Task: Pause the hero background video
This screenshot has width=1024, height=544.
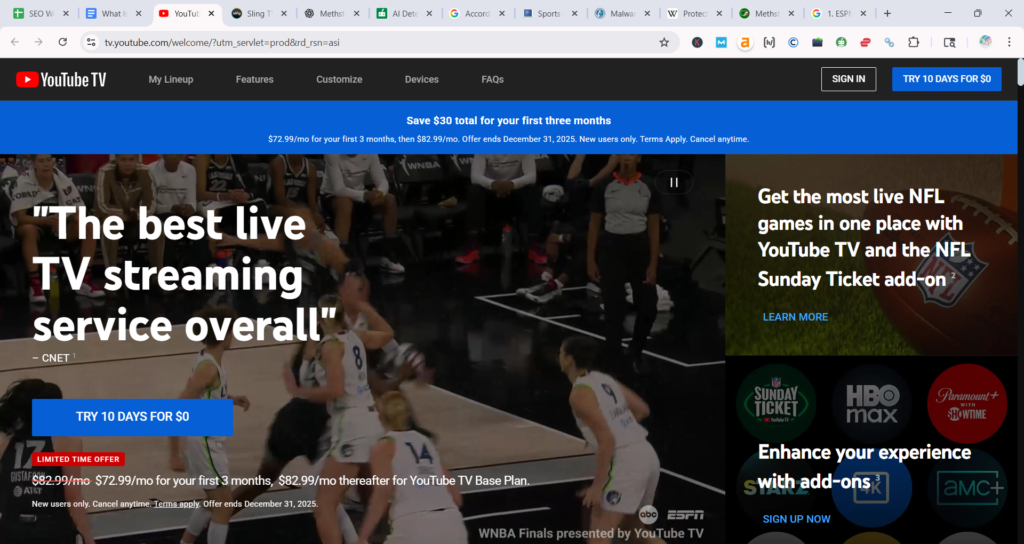Action: tap(674, 182)
